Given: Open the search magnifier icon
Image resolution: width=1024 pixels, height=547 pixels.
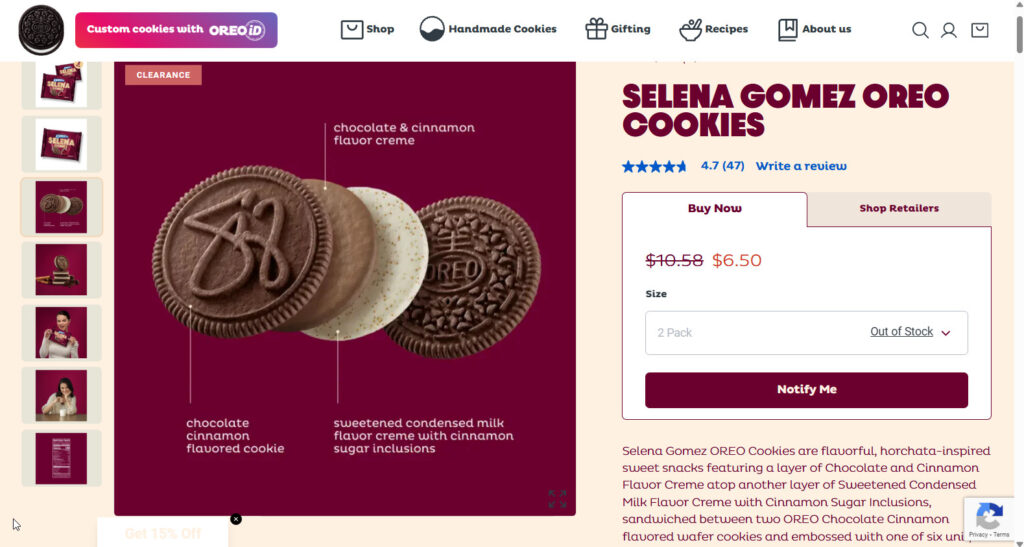Looking at the screenshot, I should point(920,30).
